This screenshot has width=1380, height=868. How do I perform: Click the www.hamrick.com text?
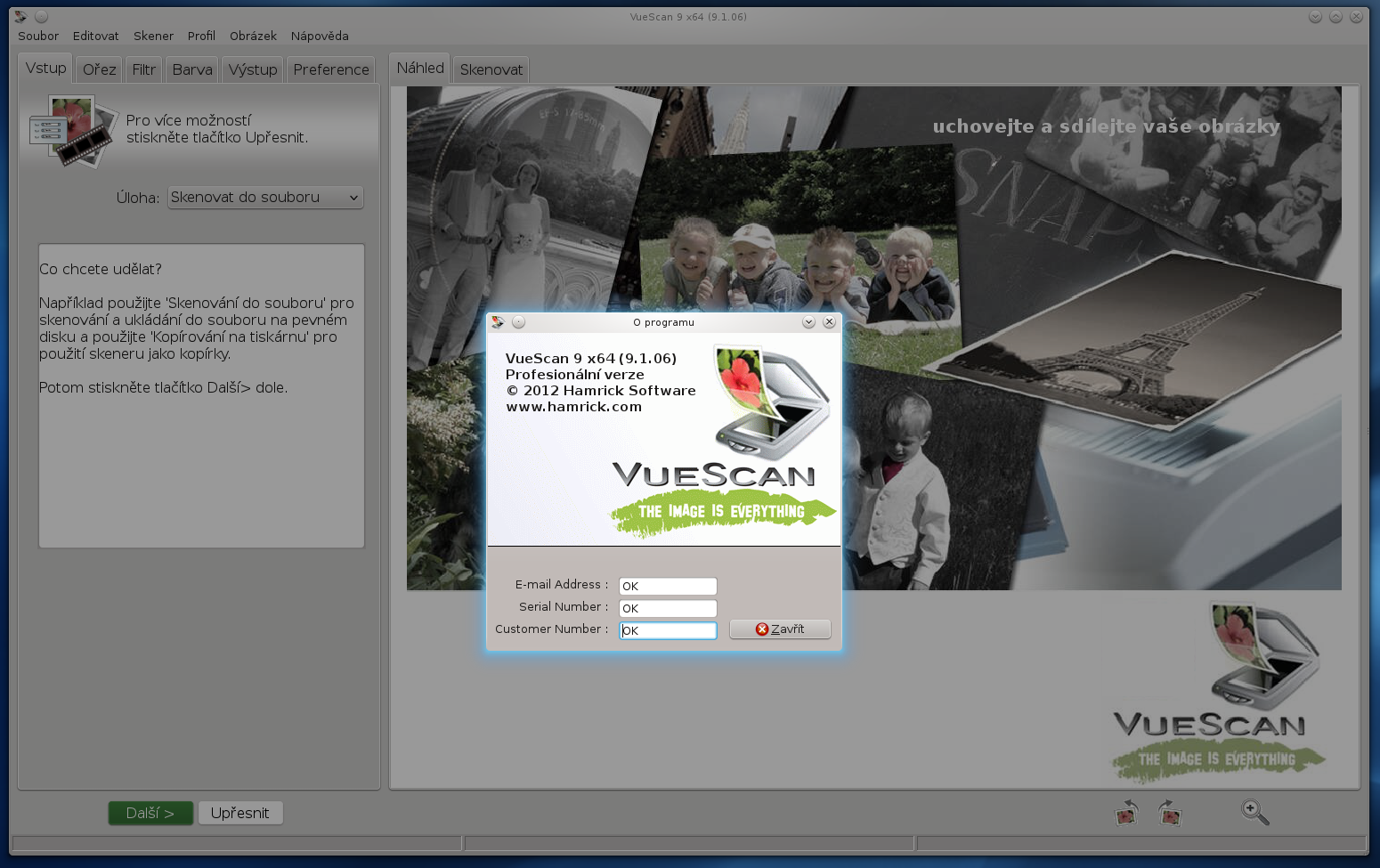(573, 407)
